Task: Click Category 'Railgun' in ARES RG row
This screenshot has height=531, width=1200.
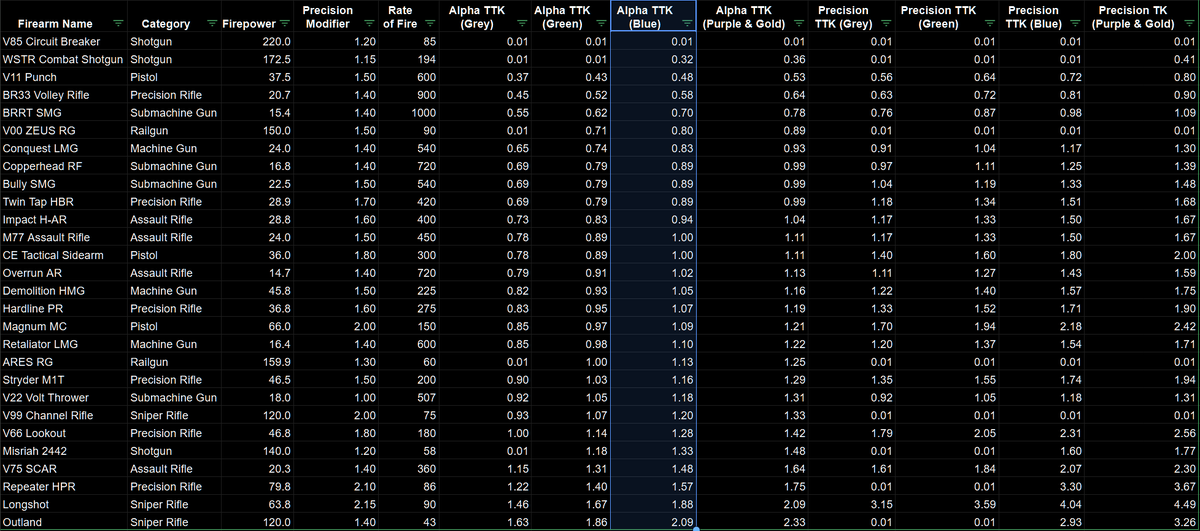Action: 149,362
